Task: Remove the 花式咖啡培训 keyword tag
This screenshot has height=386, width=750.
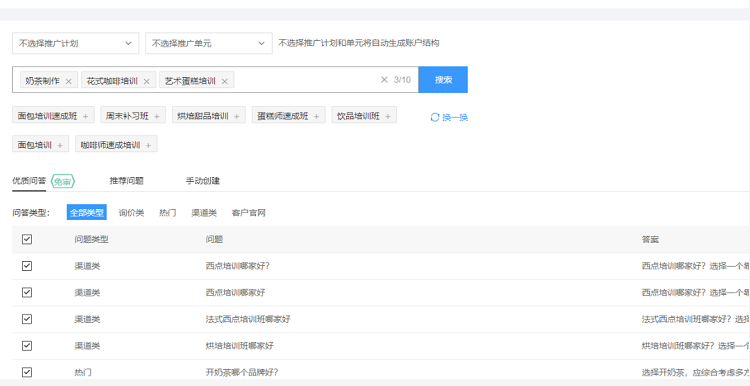Action: (x=147, y=81)
